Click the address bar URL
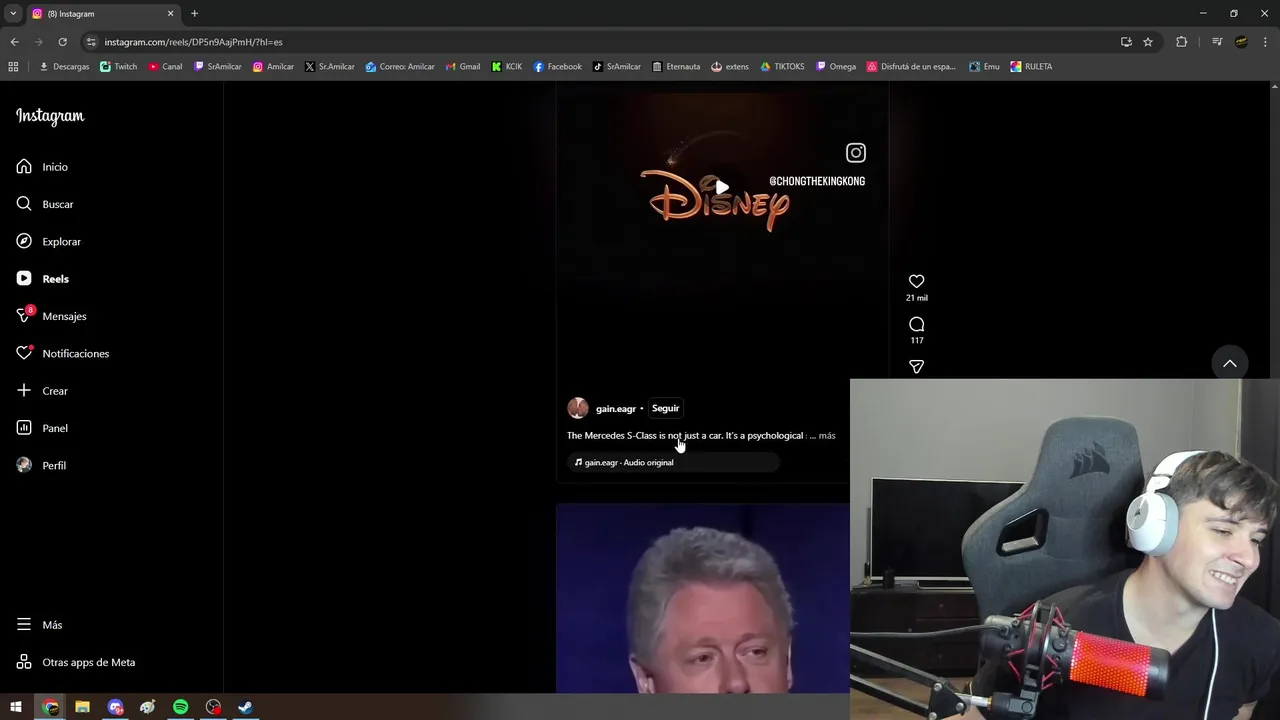Viewport: 1280px width, 720px height. point(193,42)
